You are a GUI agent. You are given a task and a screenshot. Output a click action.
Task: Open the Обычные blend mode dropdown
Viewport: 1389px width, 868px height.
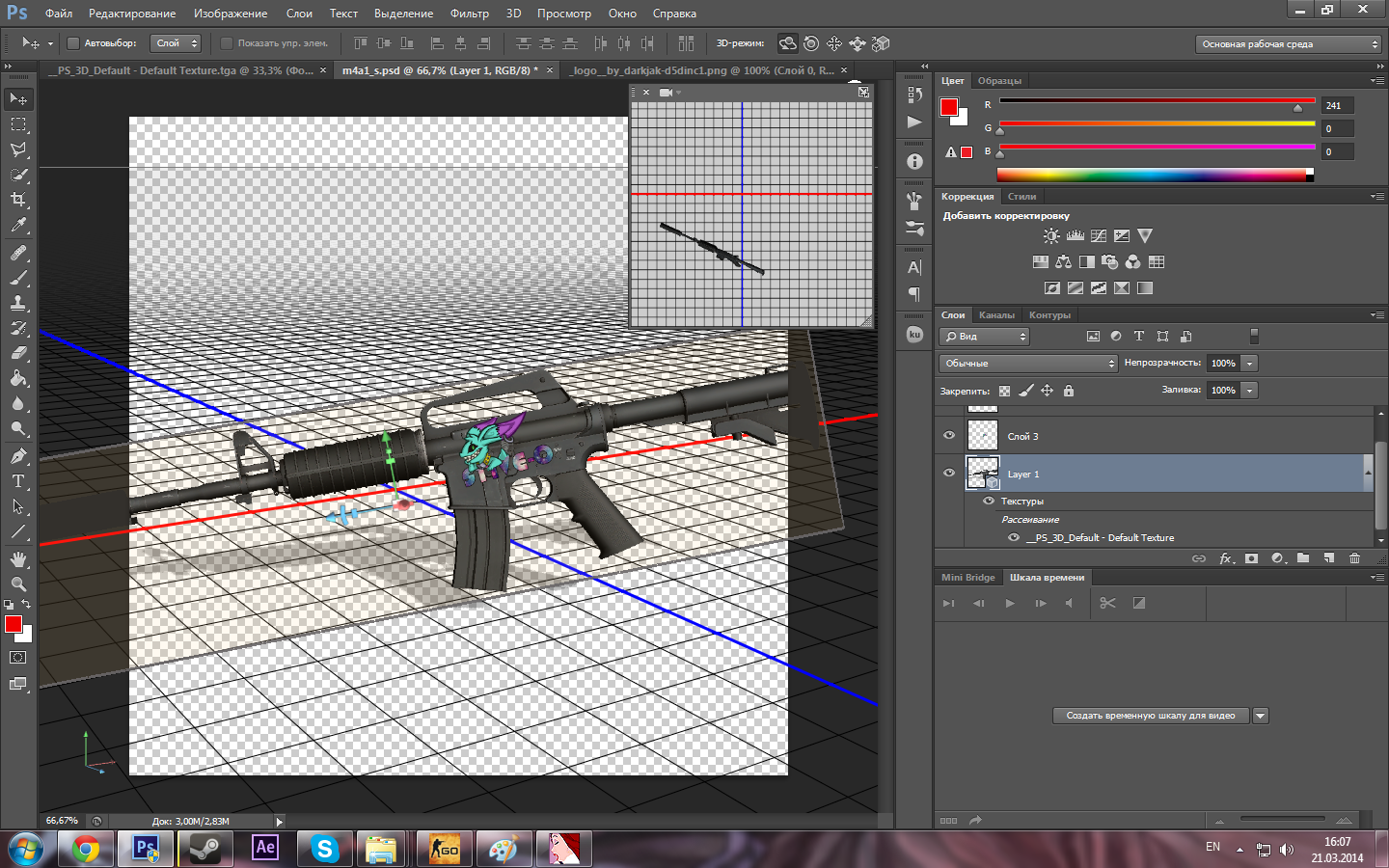click(1028, 364)
